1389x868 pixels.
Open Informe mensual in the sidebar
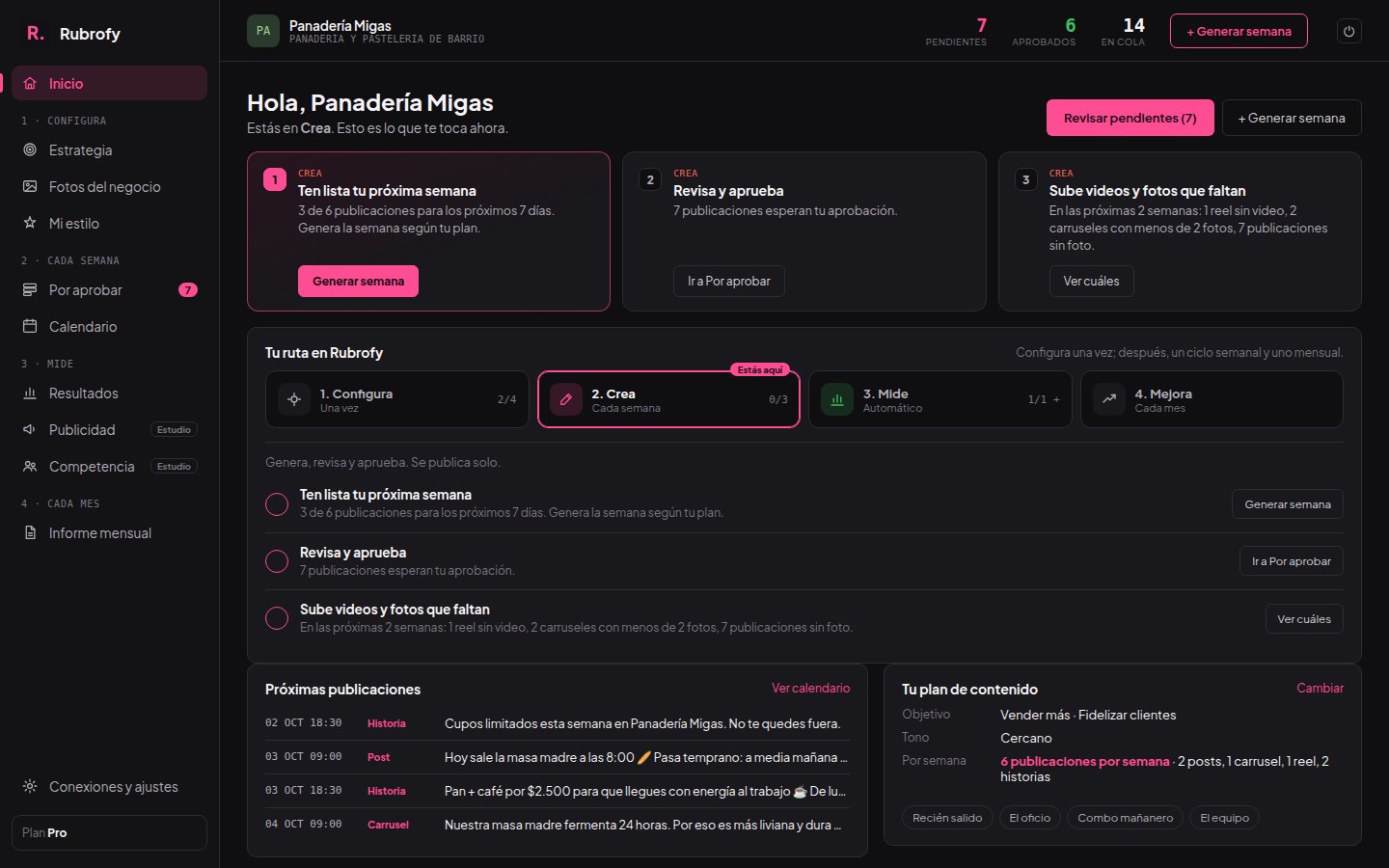[110, 532]
